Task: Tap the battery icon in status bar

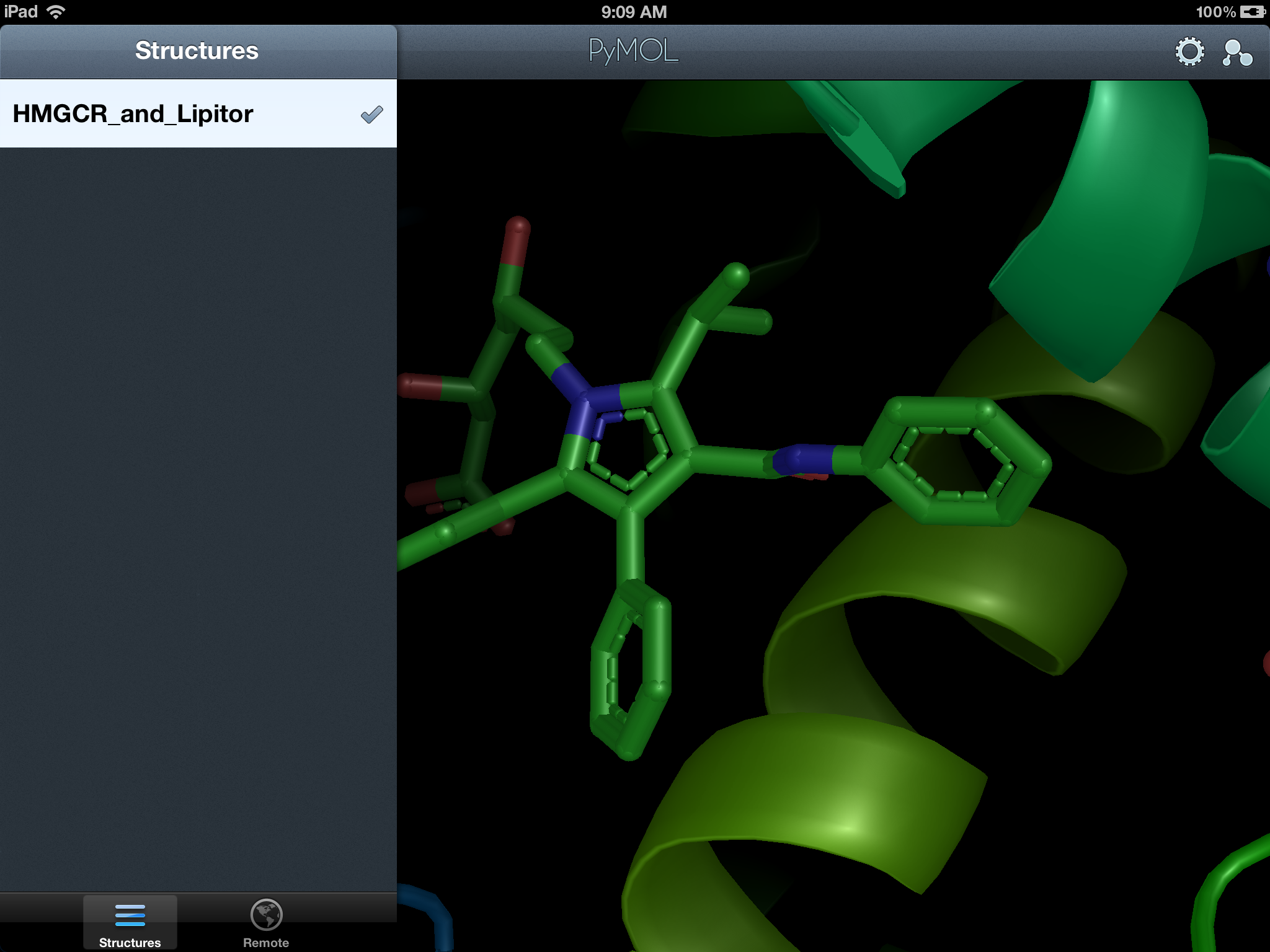Action: (1252, 12)
